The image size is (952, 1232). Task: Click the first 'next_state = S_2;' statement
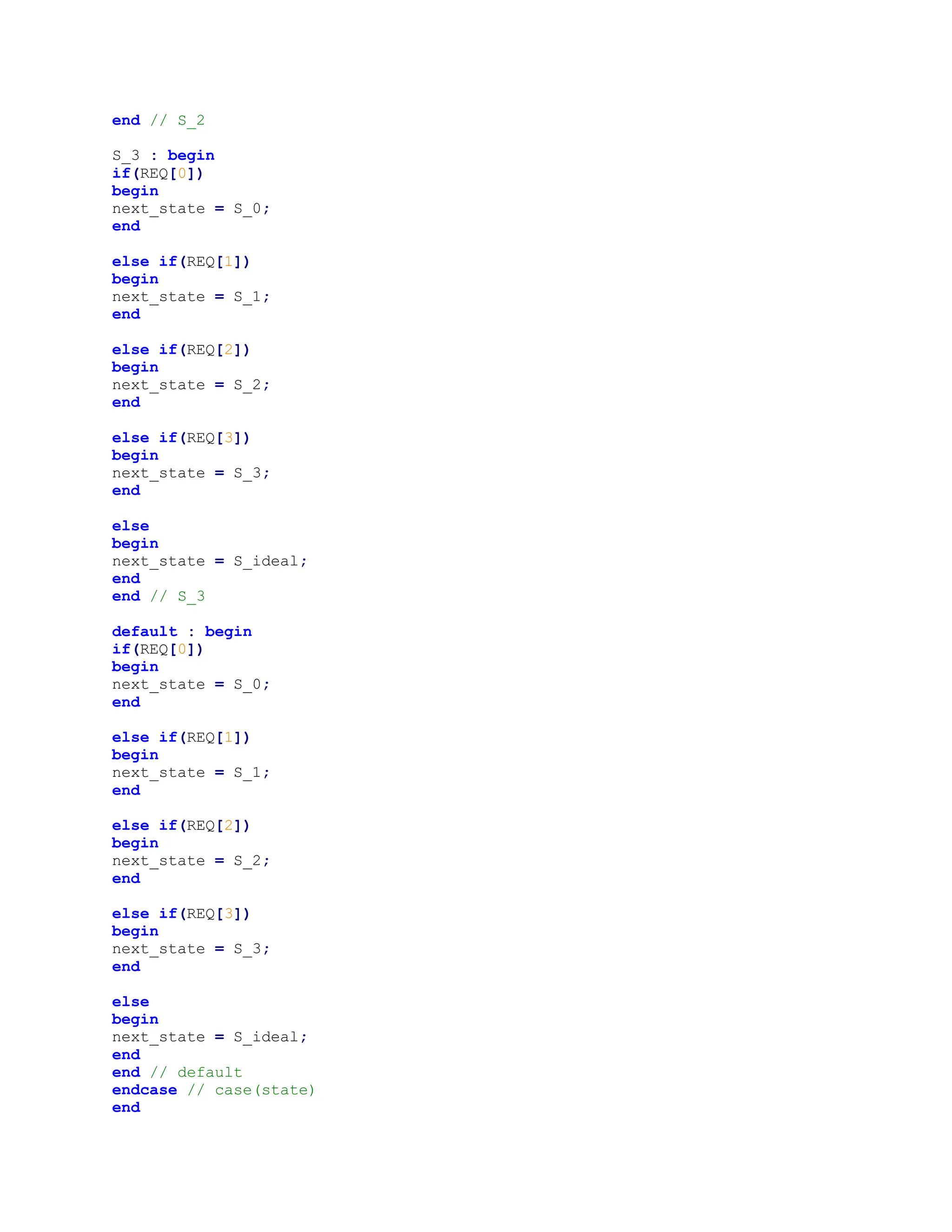click(x=191, y=385)
